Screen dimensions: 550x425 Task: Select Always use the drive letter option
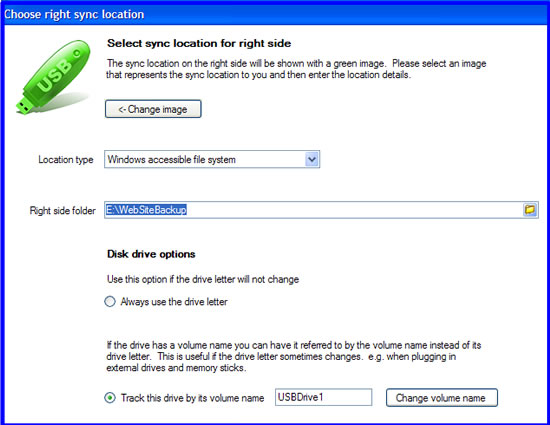tap(110, 302)
